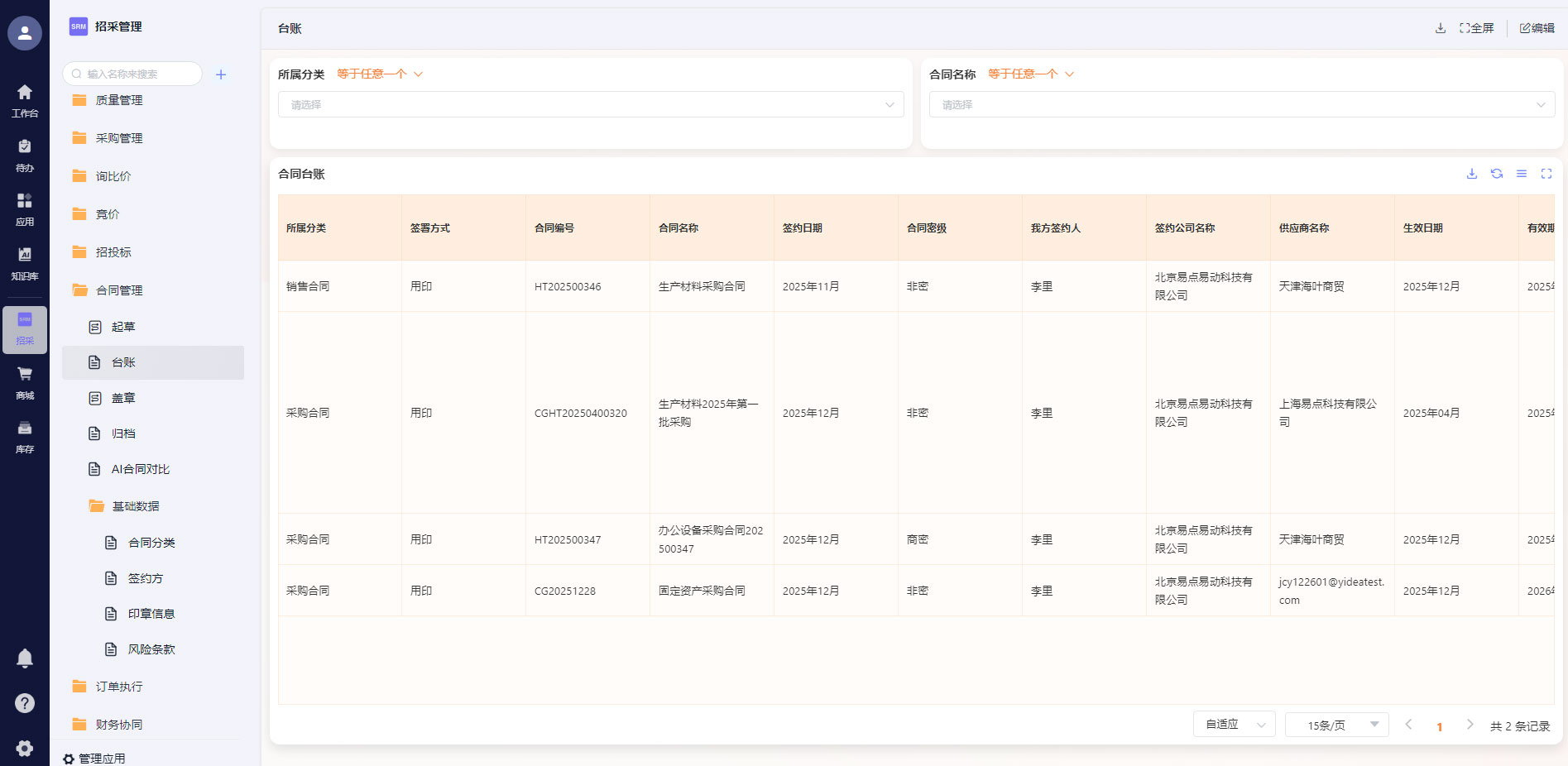1568x766 pixels.
Task: Open the 合同名称 selection dropdown
Action: click(x=1241, y=105)
